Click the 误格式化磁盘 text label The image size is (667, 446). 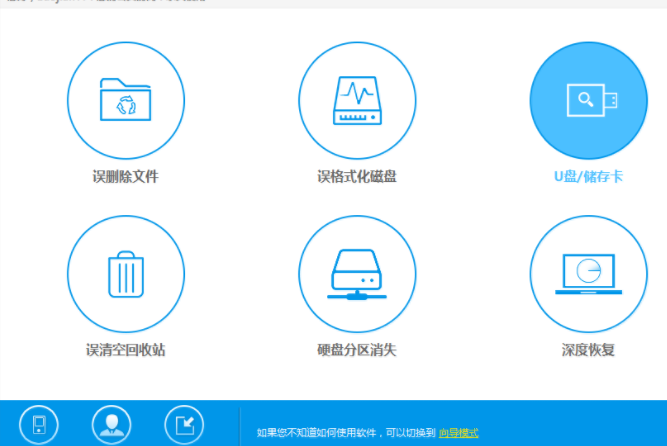tap(357, 177)
